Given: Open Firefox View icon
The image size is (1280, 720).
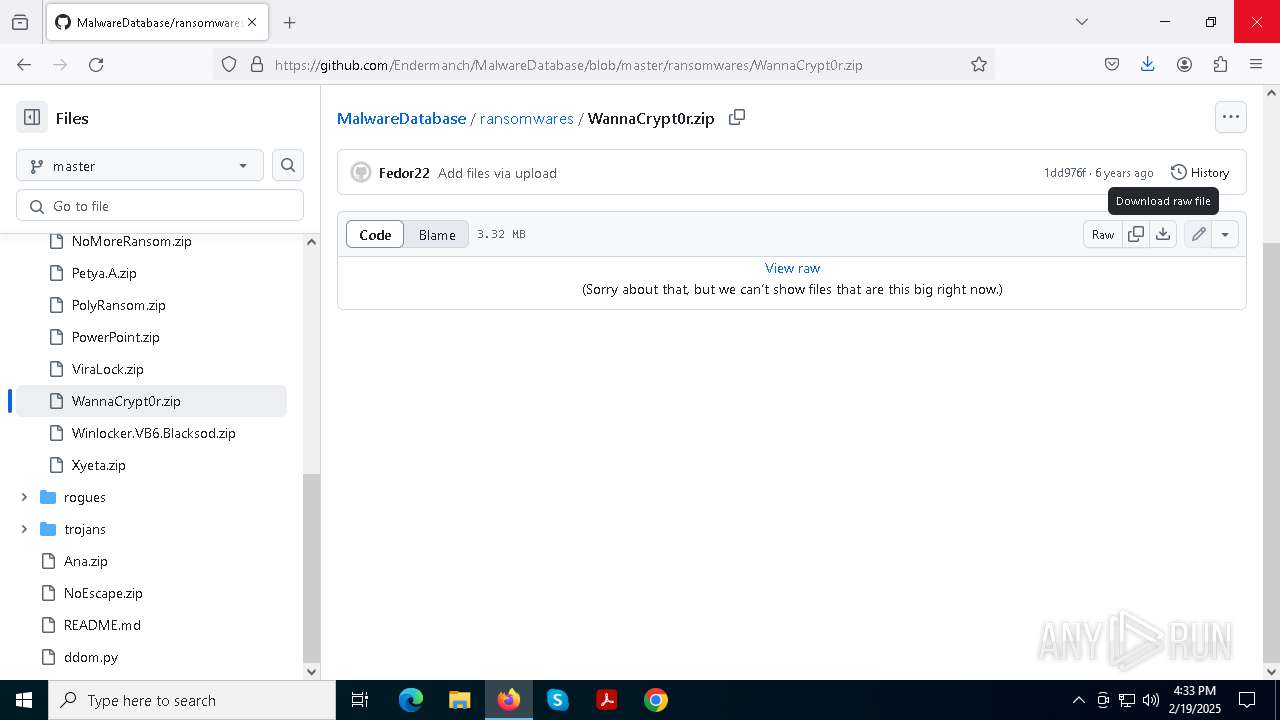Looking at the screenshot, I should [x=20, y=22].
